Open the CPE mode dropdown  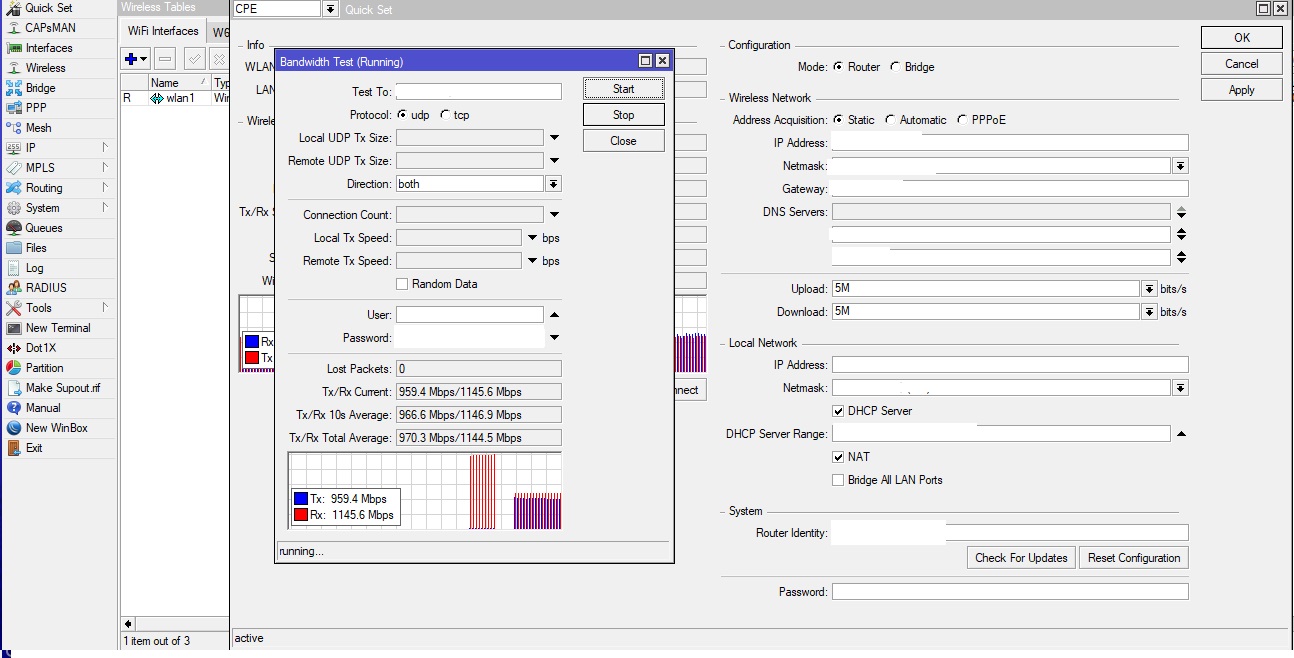click(x=330, y=8)
